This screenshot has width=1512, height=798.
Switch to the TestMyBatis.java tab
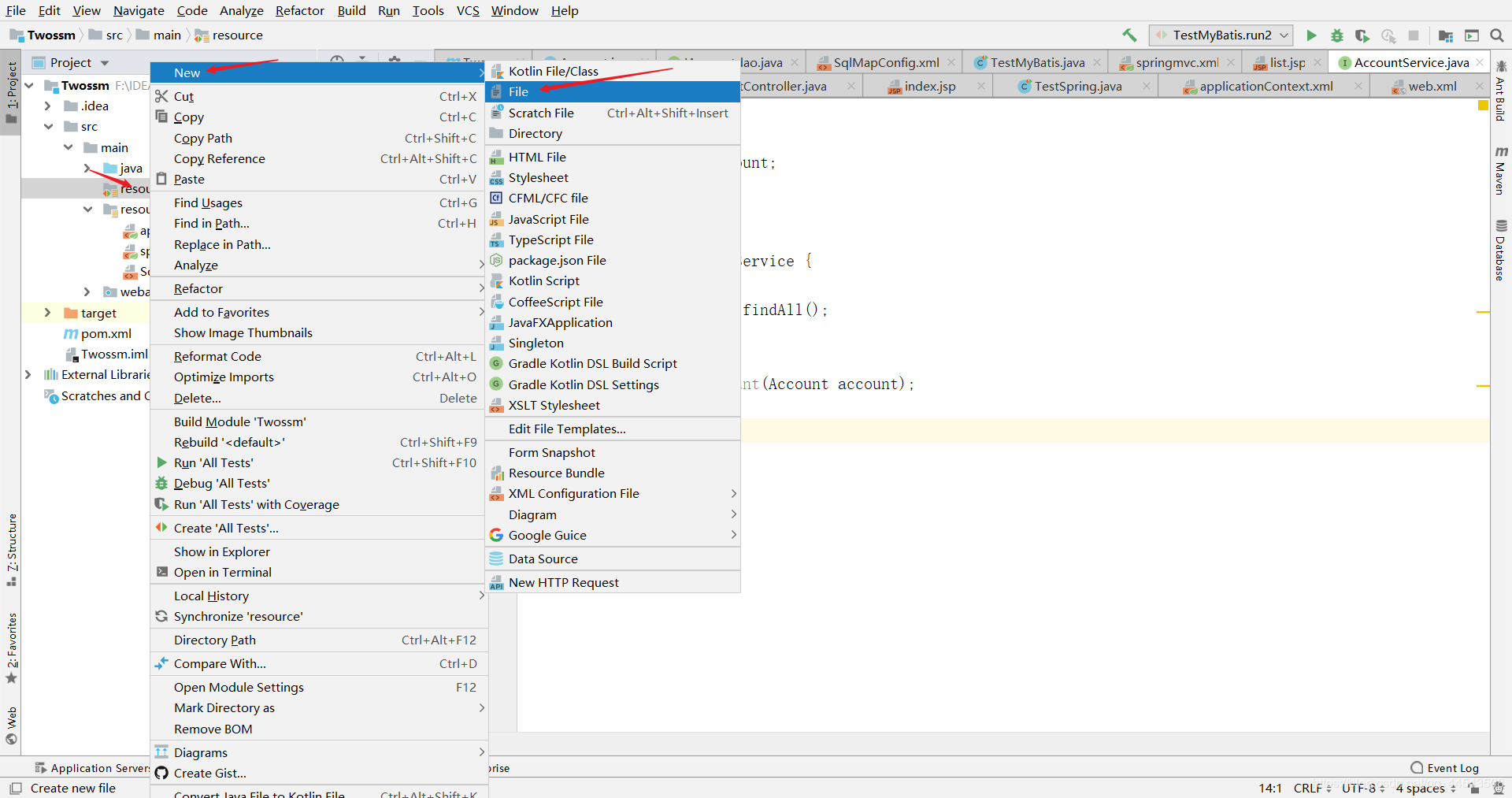click(1037, 63)
